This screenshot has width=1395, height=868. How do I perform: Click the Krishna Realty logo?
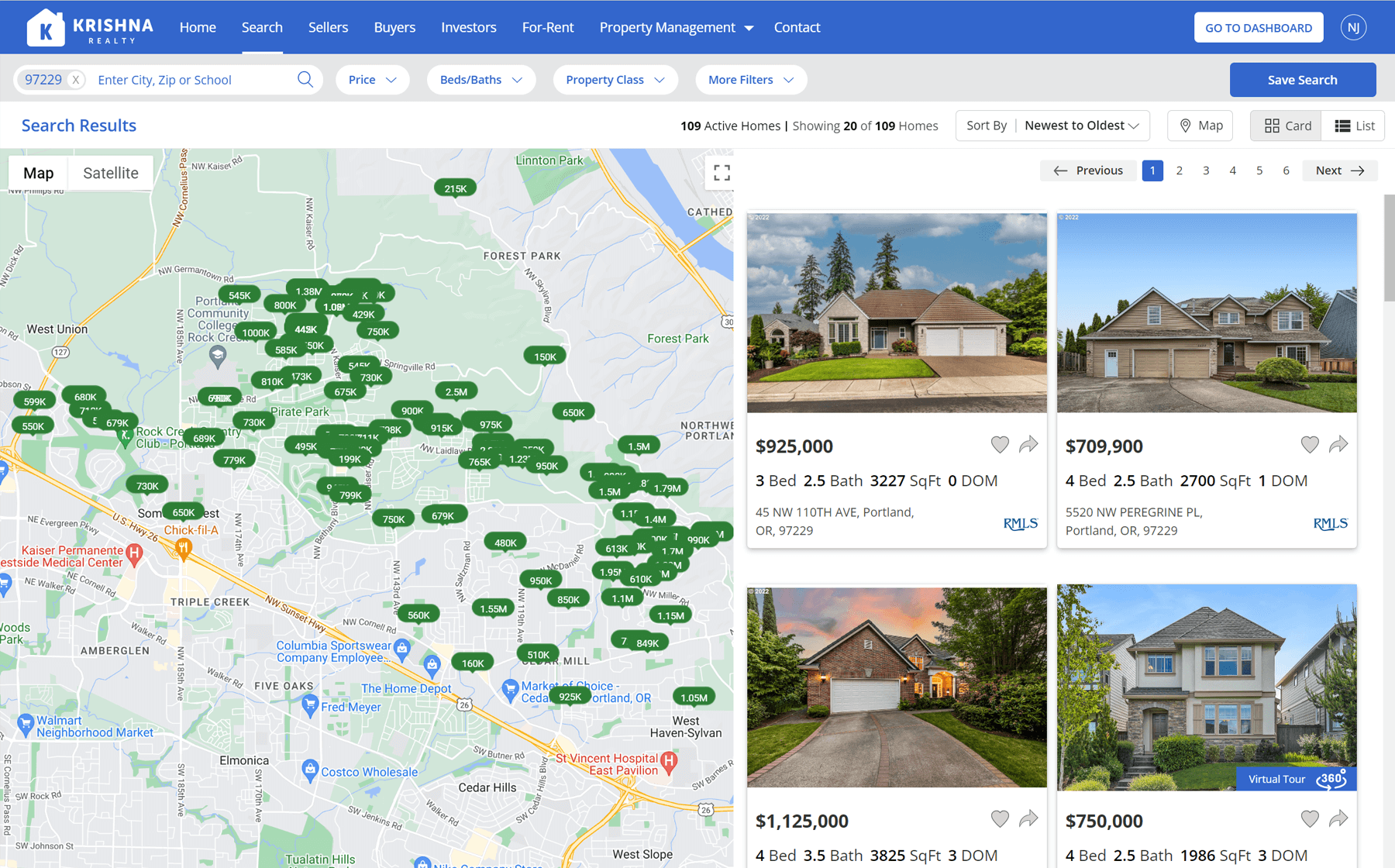point(90,27)
